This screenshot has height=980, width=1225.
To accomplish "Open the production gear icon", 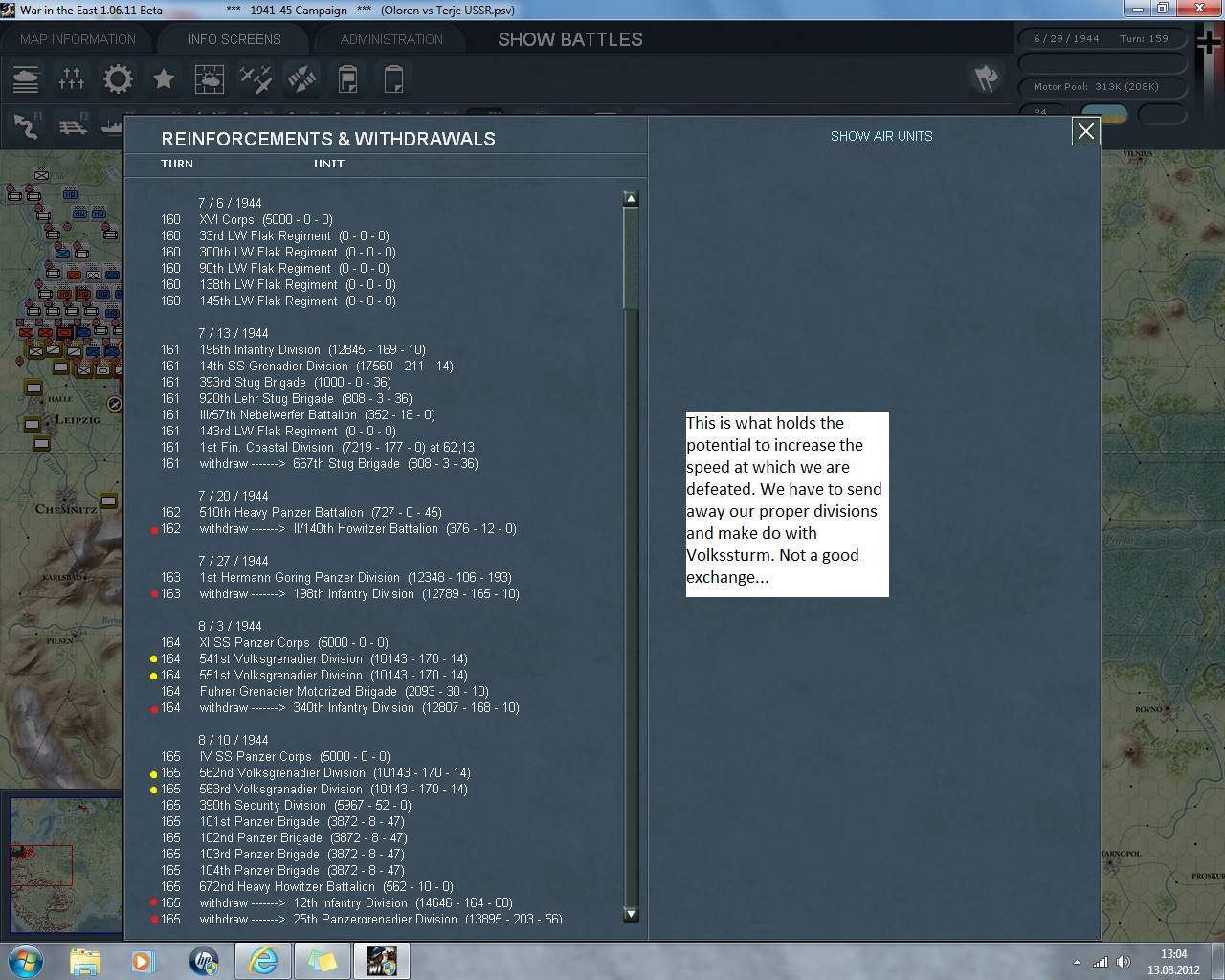I will point(118,78).
